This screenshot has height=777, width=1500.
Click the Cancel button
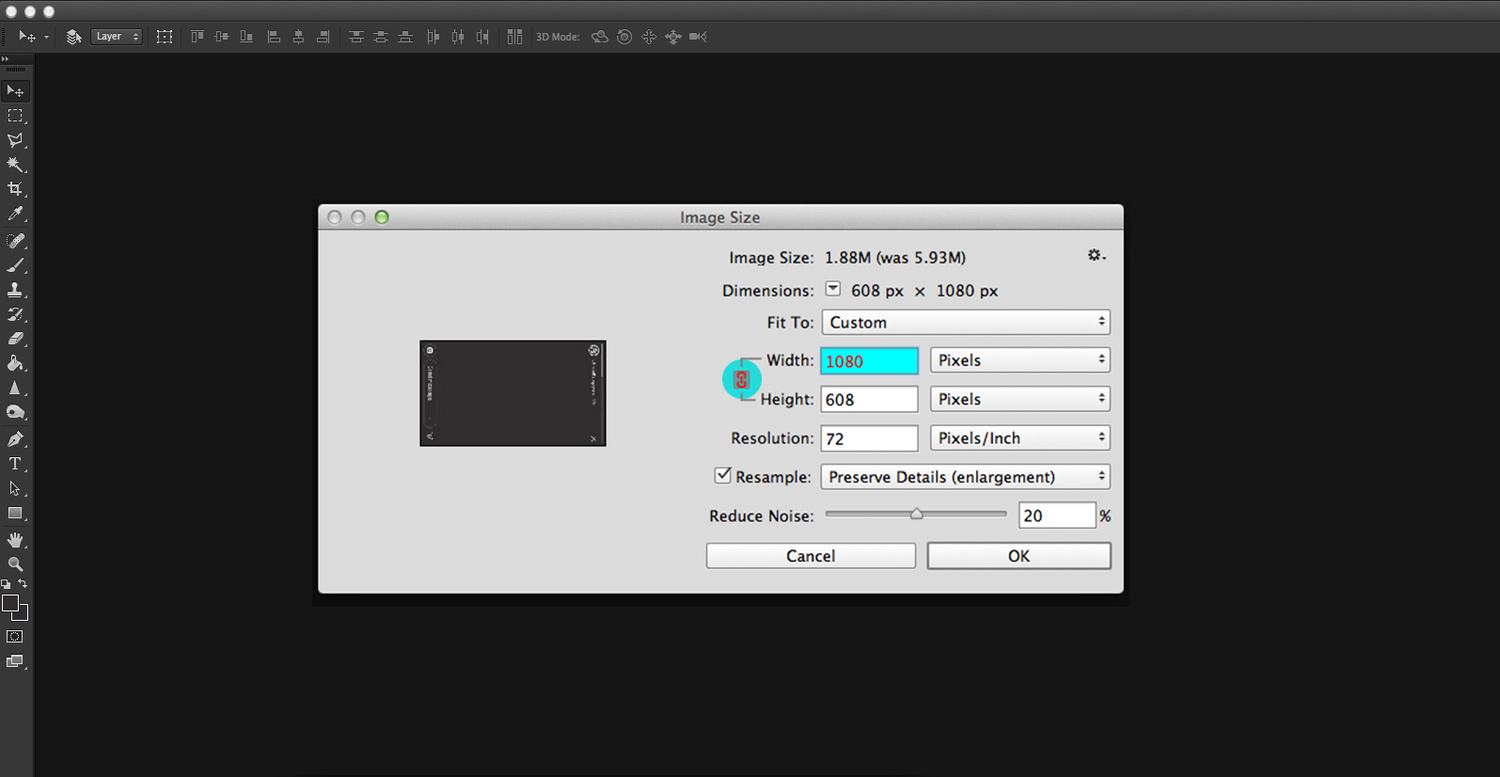[x=810, y=556]
